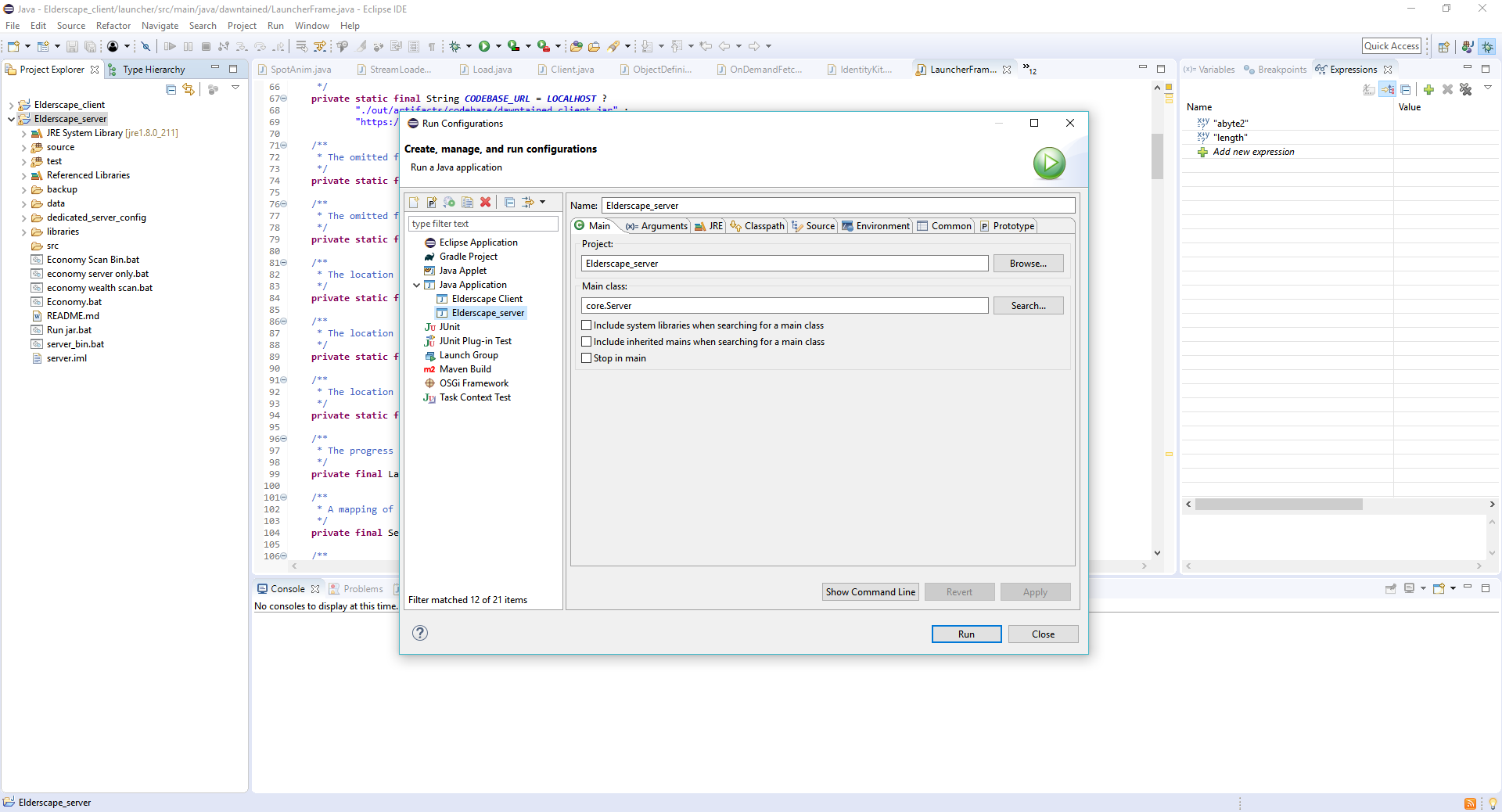Screen dimensions: 1502x812
Task: Click the green Run icon in main toolbar
Action: click(x=484, y=47)
